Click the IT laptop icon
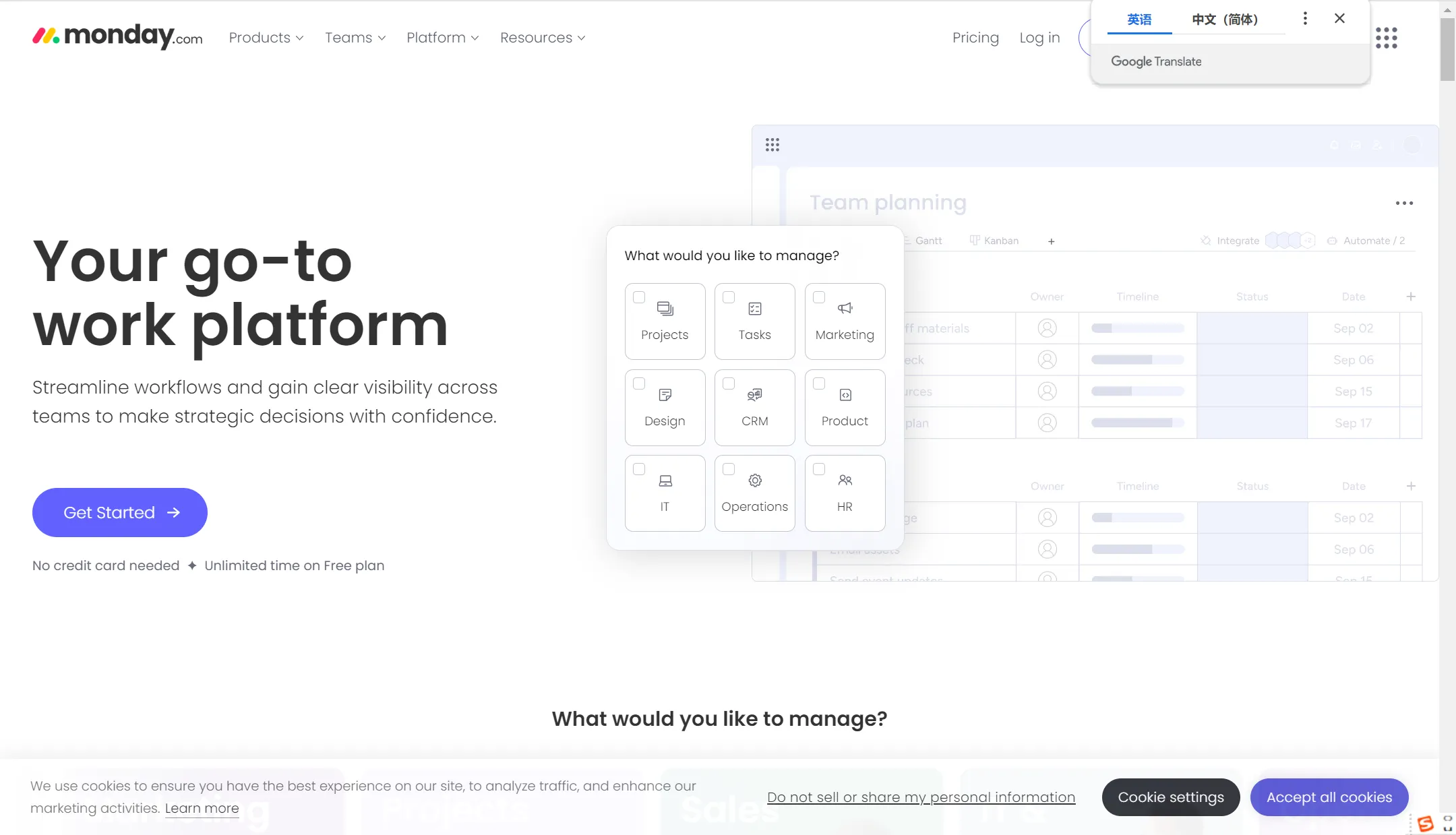The image size is (1456, 835). click(x=665, y=481)
